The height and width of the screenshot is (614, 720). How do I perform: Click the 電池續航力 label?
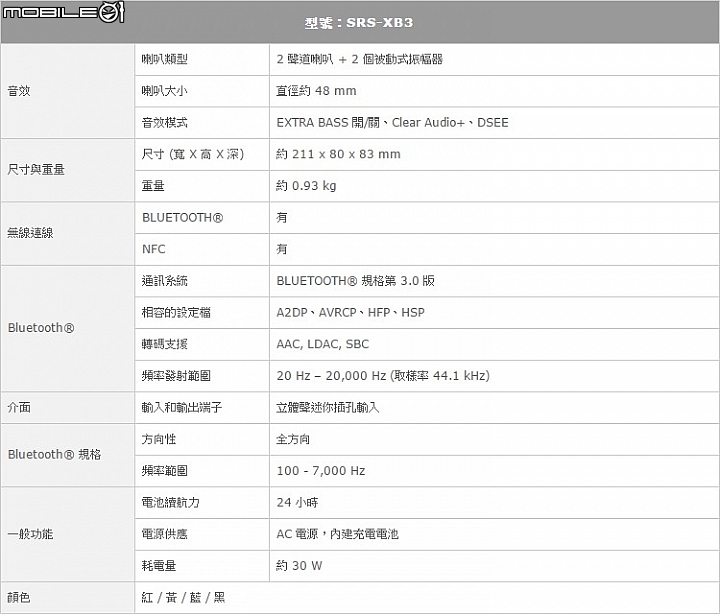170,503
